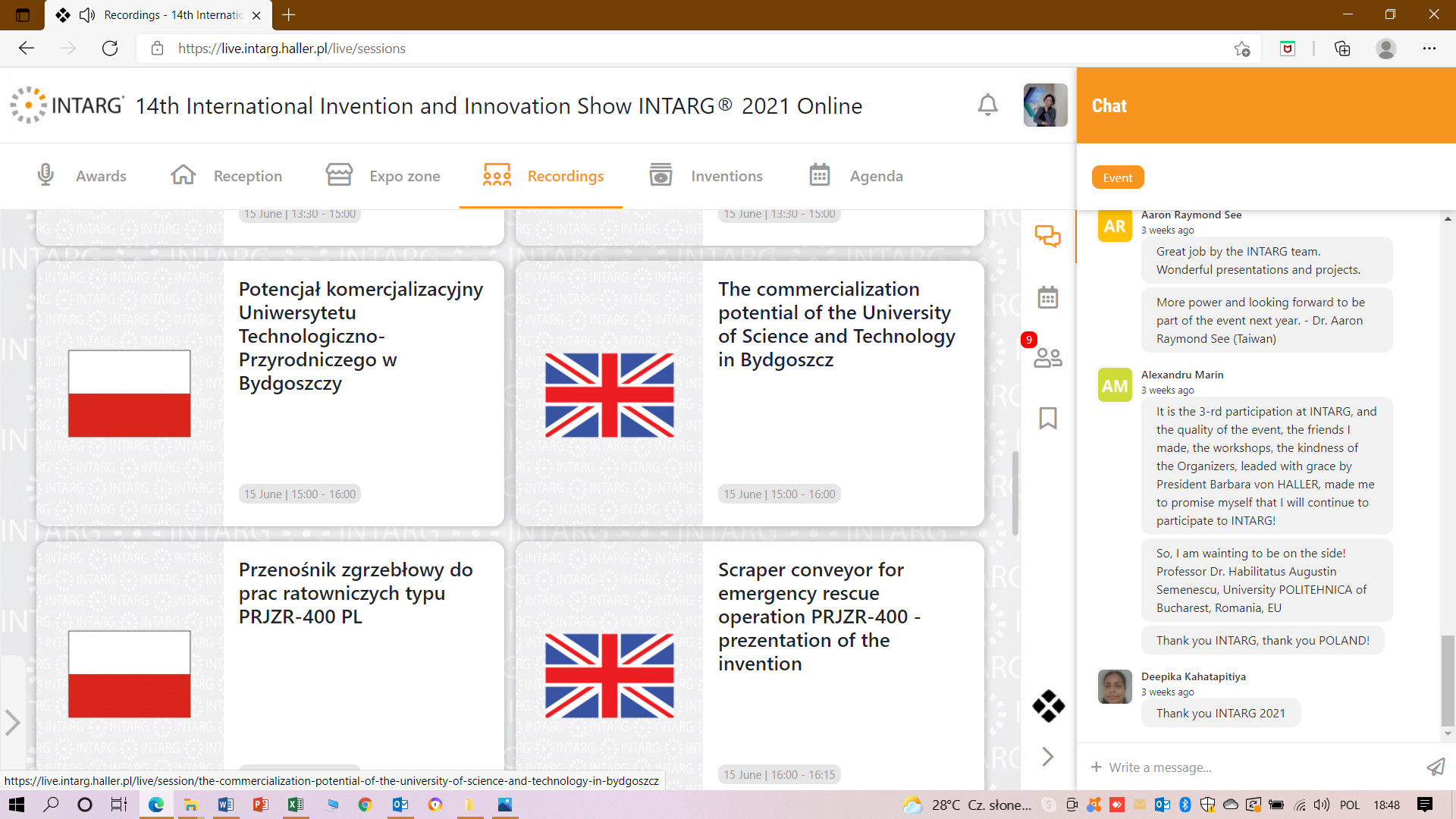Send the chat message with paper plane icon
Image resolution: width=1456 pixels, height=819 pixels.
[1435, 767]
